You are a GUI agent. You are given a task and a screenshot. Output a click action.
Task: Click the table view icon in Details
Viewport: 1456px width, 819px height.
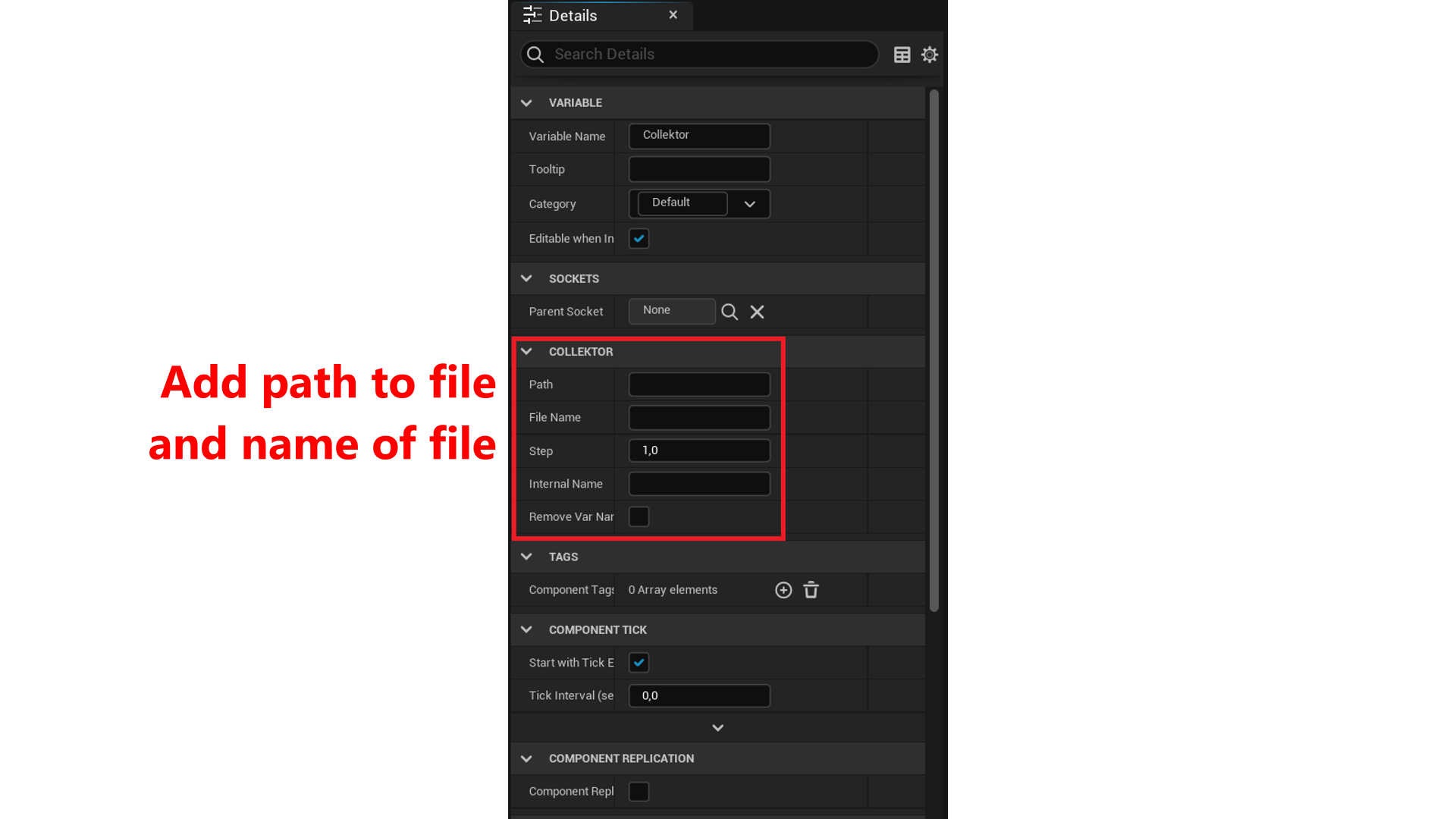click(902, 54)
